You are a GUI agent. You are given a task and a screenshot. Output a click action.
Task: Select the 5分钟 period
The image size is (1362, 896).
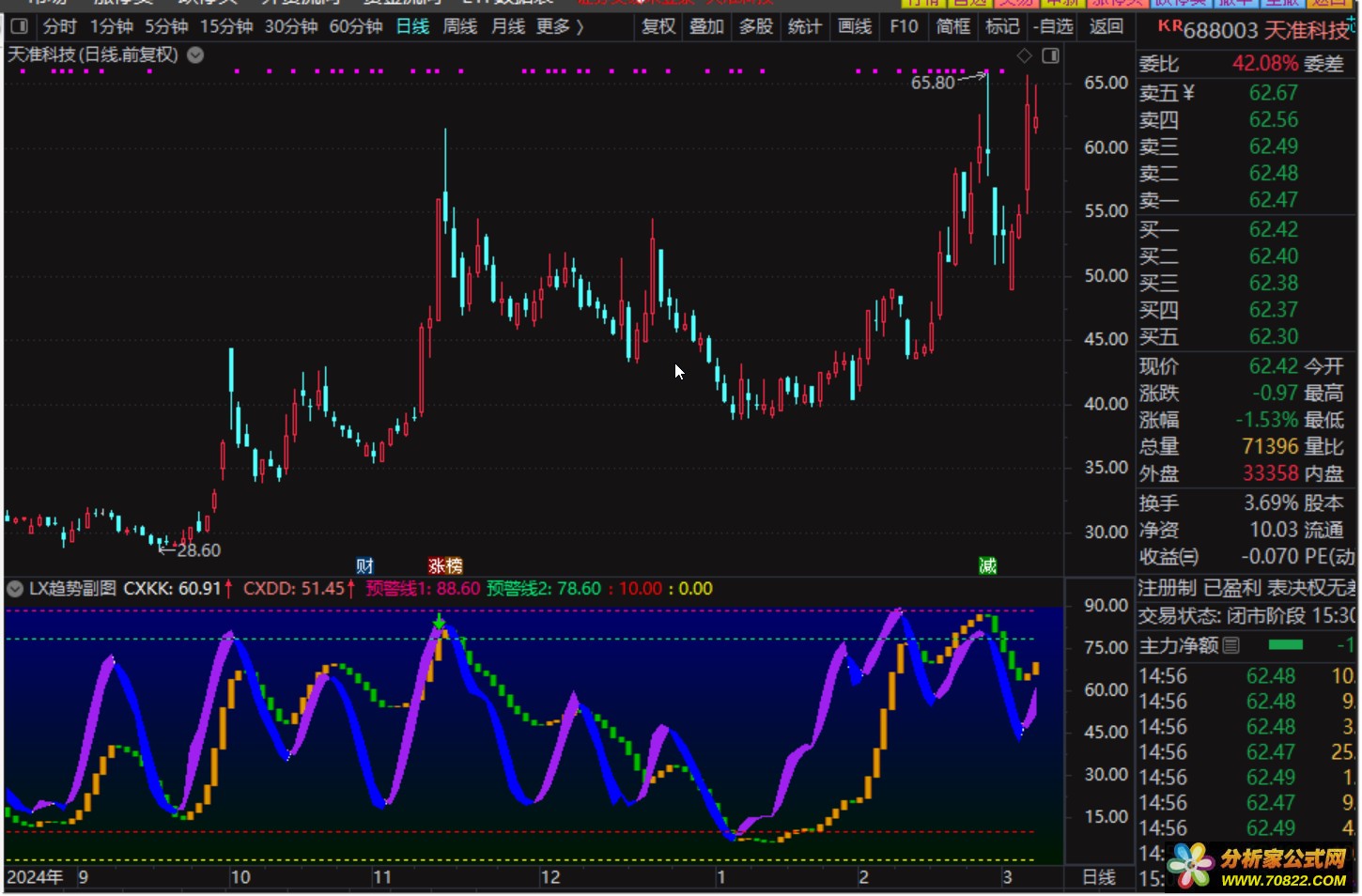pyautogui.click(x=166, y=26)
